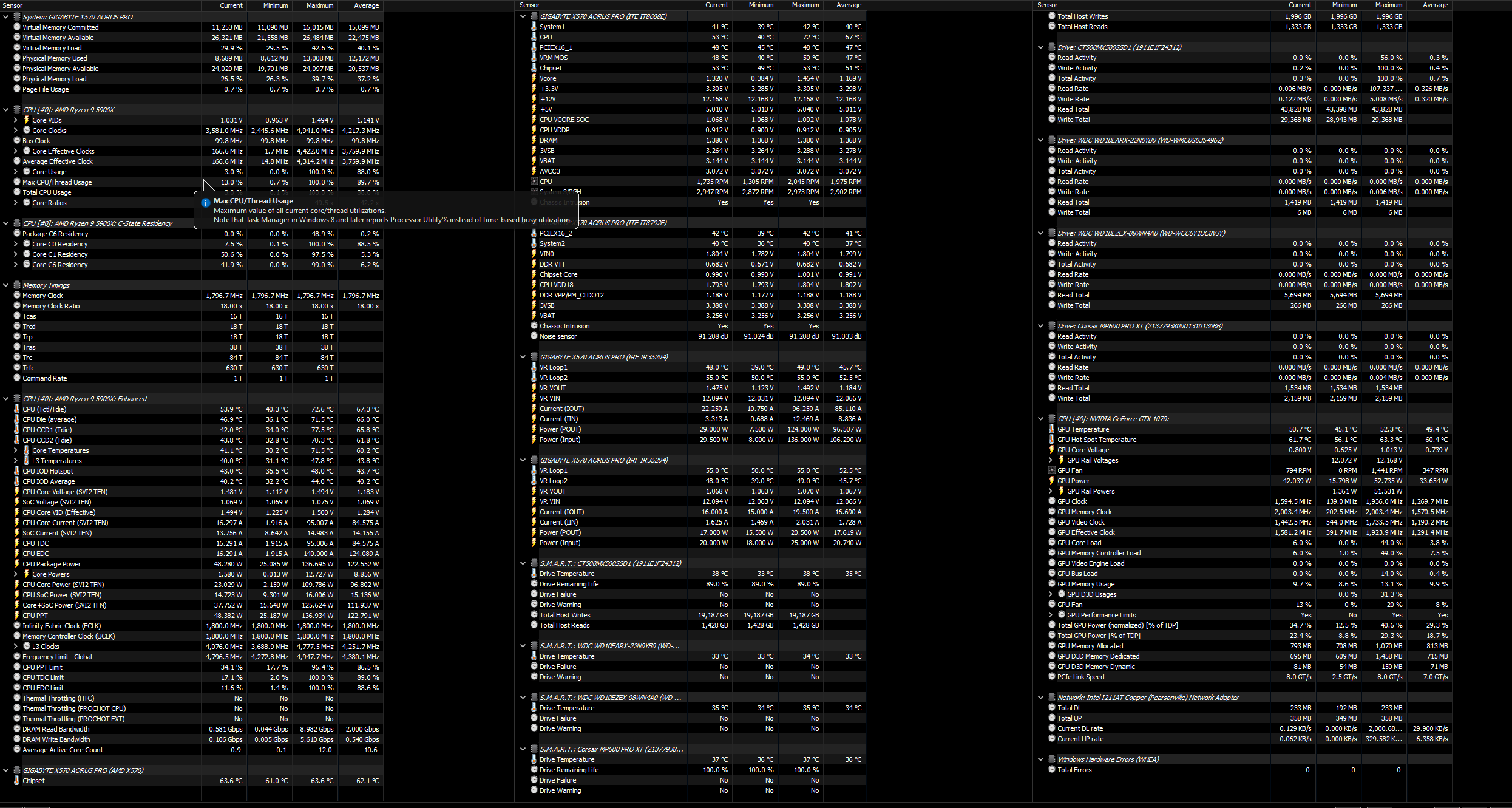This screenshot has height=808, width=1512.
Task: Click the fan icon next to CPU RPM row
Action: (x=534, y=182)
